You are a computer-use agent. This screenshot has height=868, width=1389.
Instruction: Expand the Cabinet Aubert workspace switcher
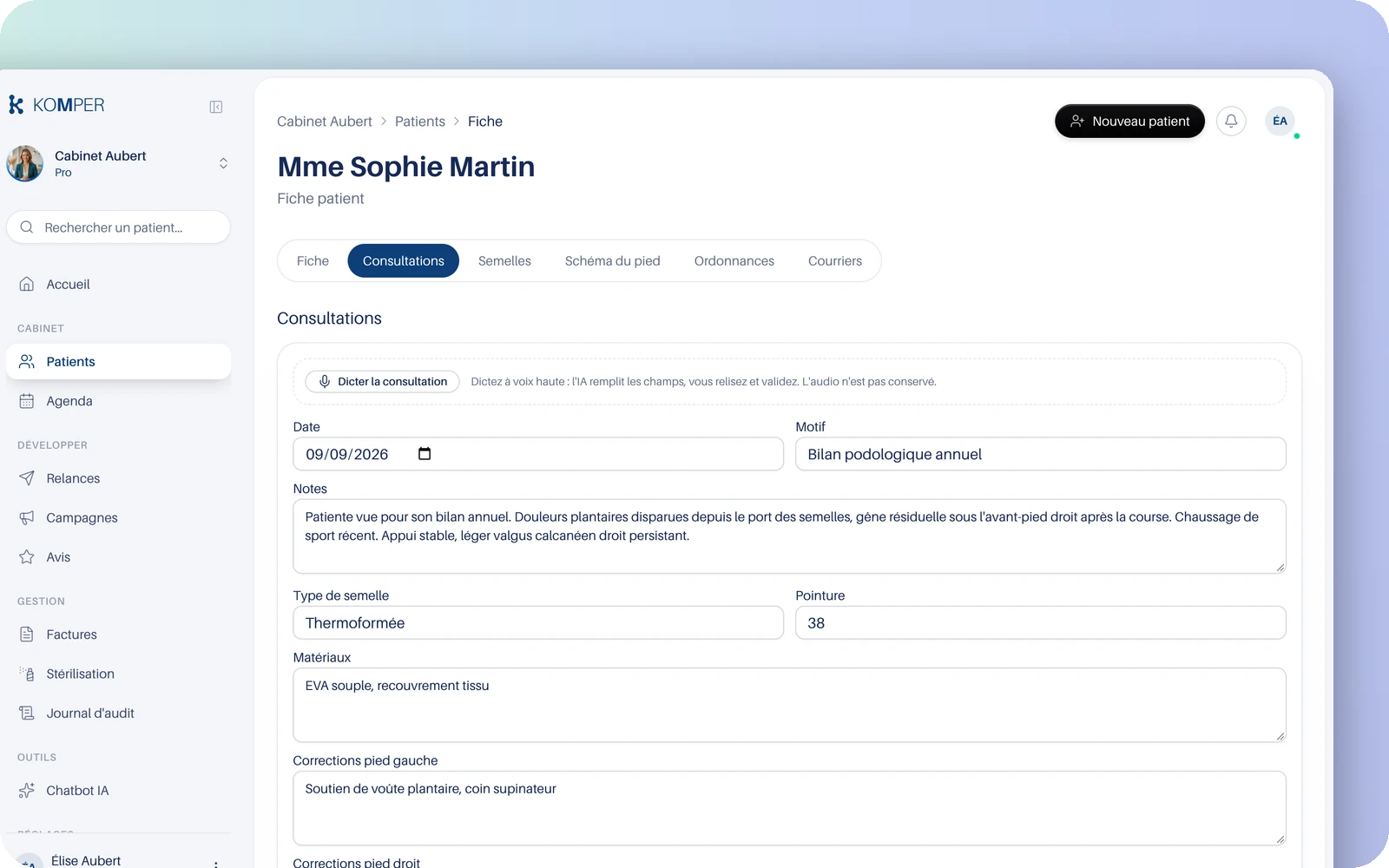point(223,163)
